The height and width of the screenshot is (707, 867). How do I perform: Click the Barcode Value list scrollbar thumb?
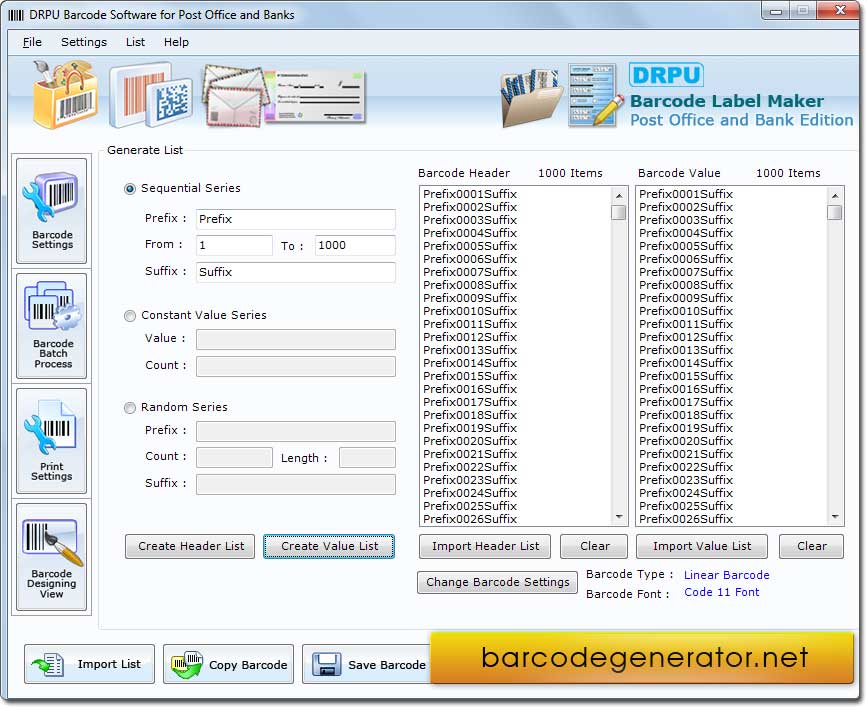[835, 212]
